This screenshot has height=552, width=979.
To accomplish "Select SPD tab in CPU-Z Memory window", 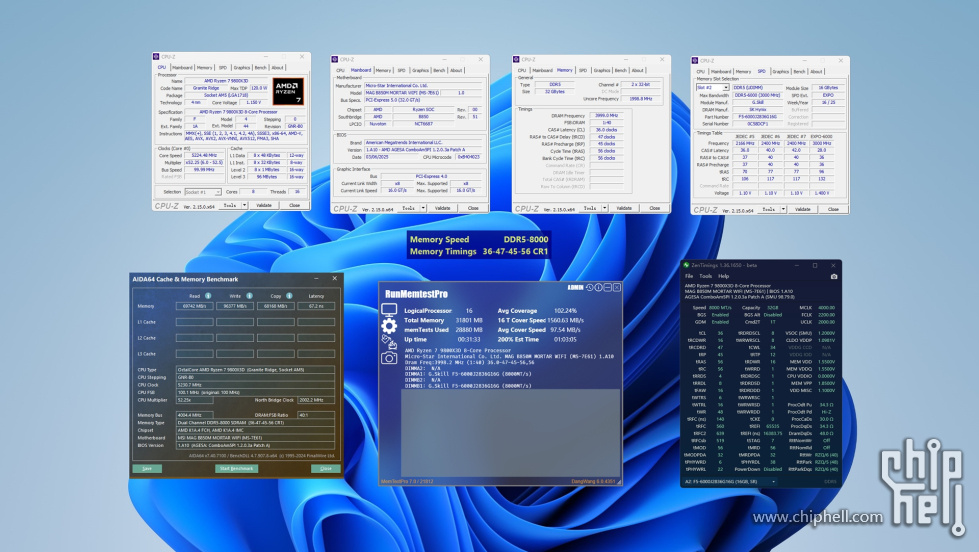I will pos(583,70).
